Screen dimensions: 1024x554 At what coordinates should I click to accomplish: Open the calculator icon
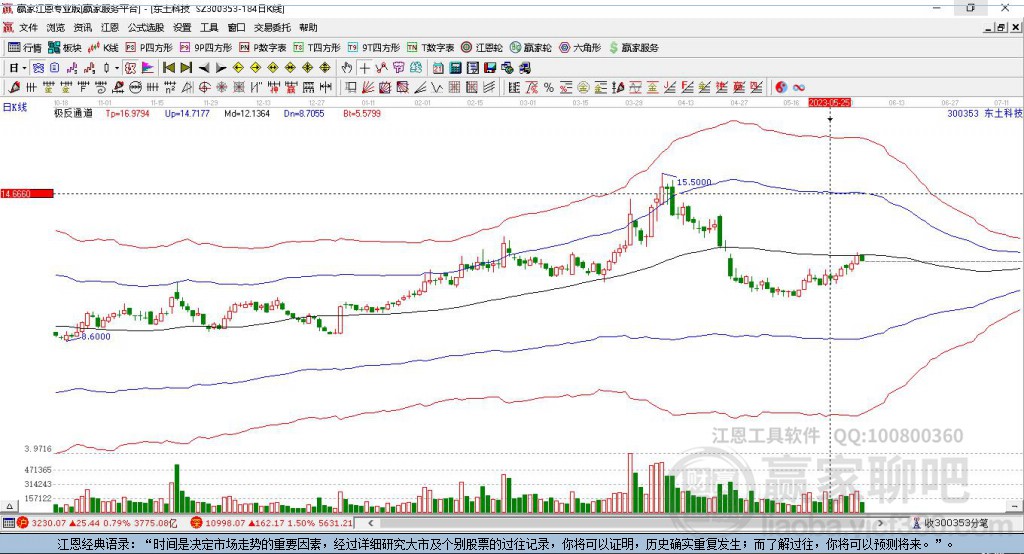(x=456, y=68)
